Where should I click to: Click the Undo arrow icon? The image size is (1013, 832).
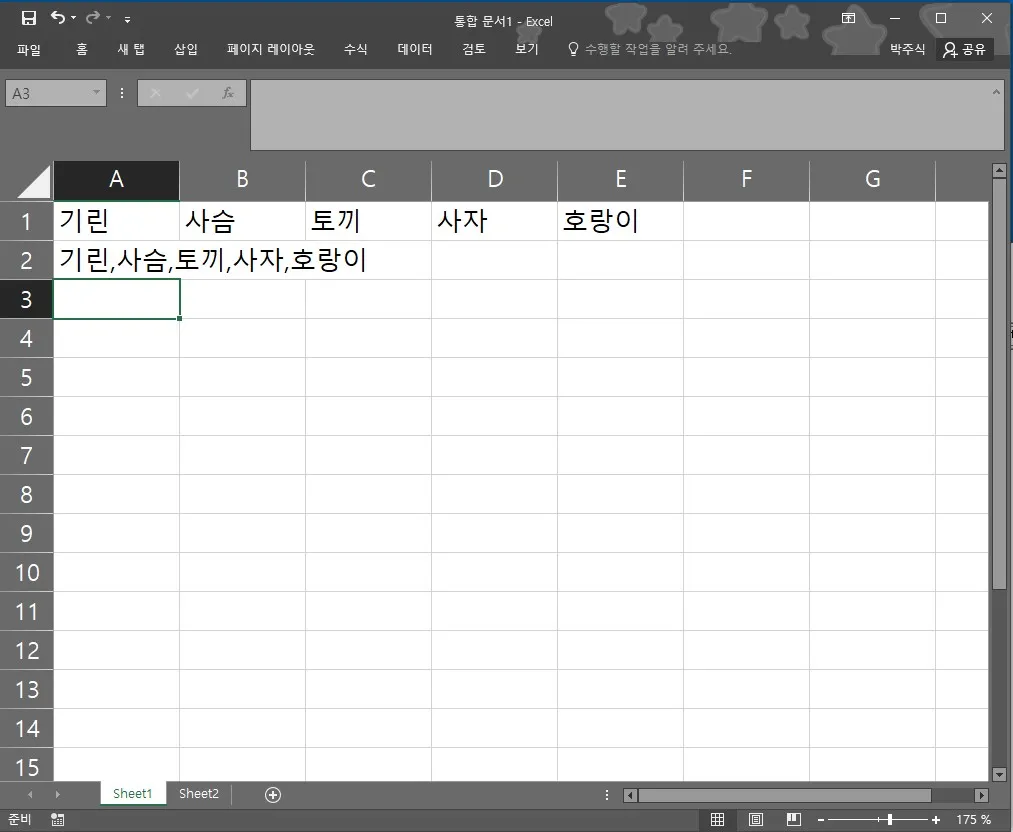pyautogui.click(x=57, y=17)
